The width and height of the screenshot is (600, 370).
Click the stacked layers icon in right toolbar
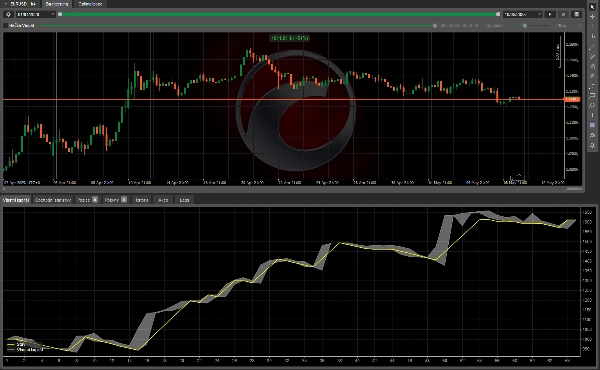click(x=592, y=135)
